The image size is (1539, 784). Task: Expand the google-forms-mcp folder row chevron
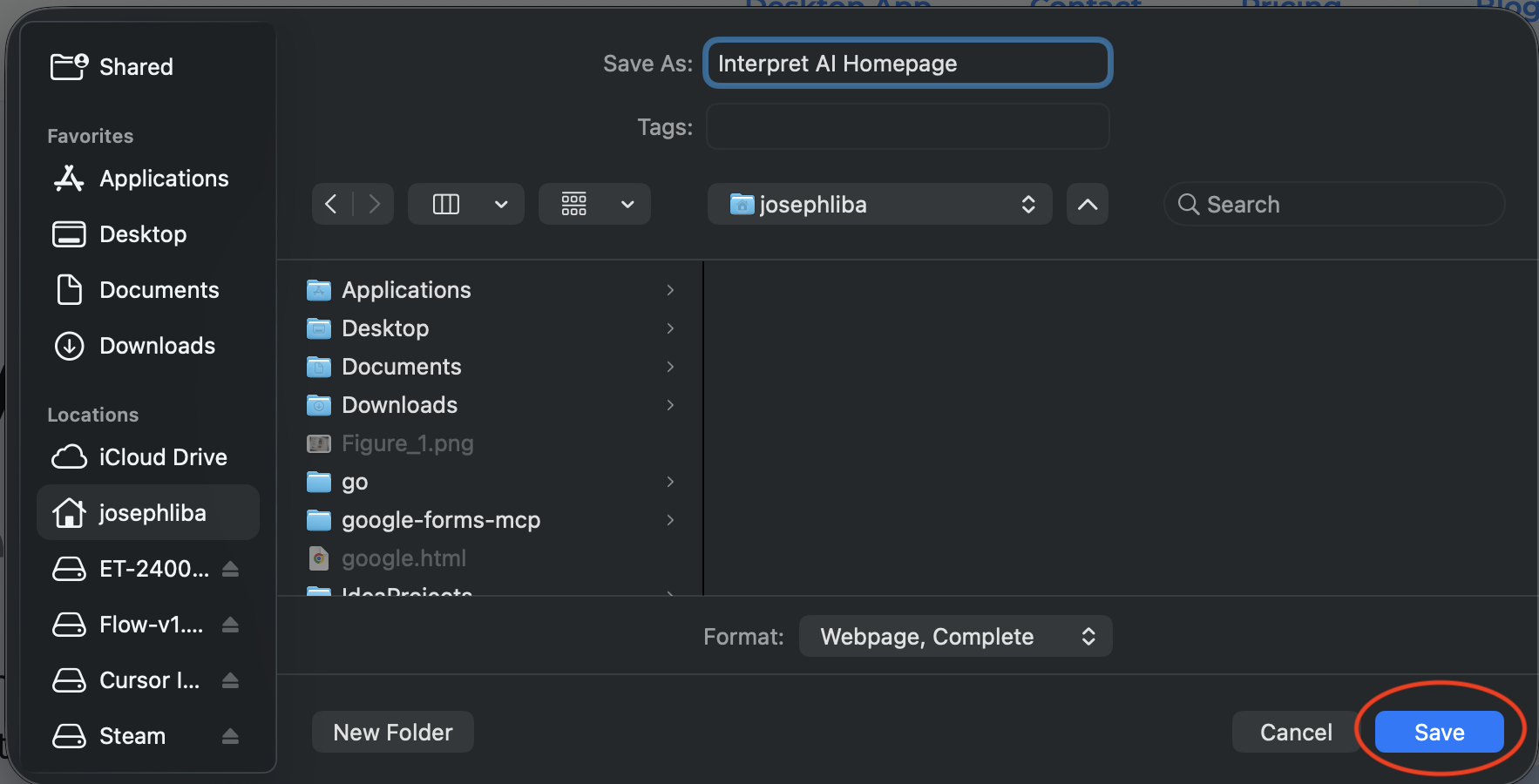point(670,520)
